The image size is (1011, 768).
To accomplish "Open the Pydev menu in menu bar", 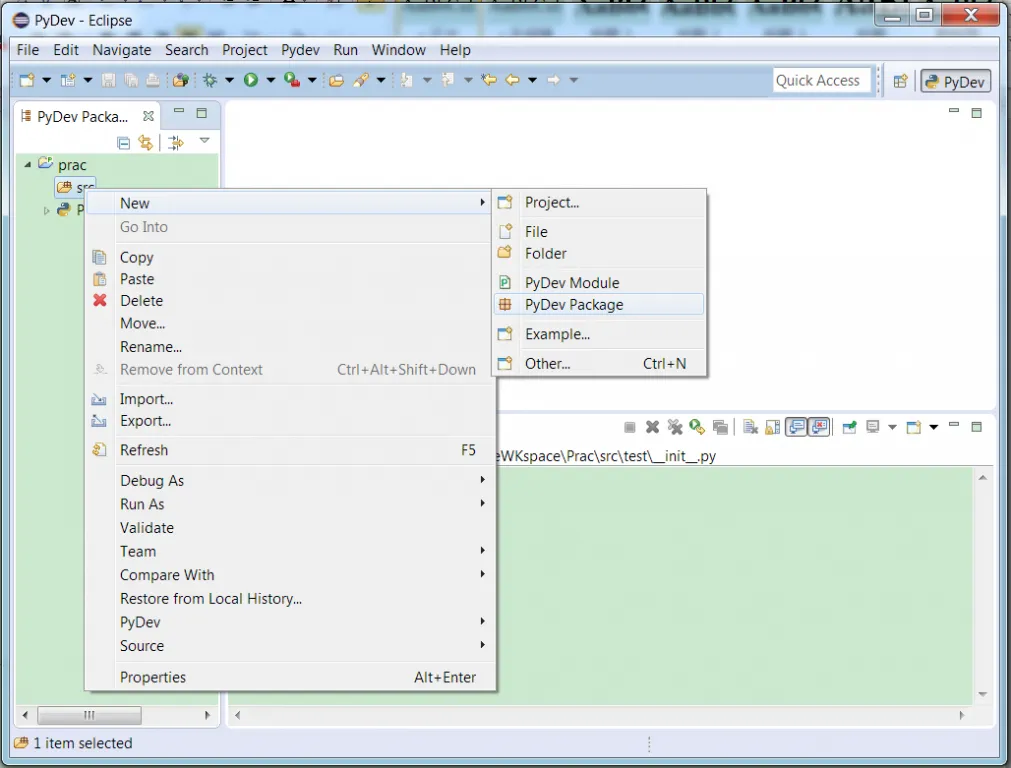I will pyautogui.click(x=300, y=50).
